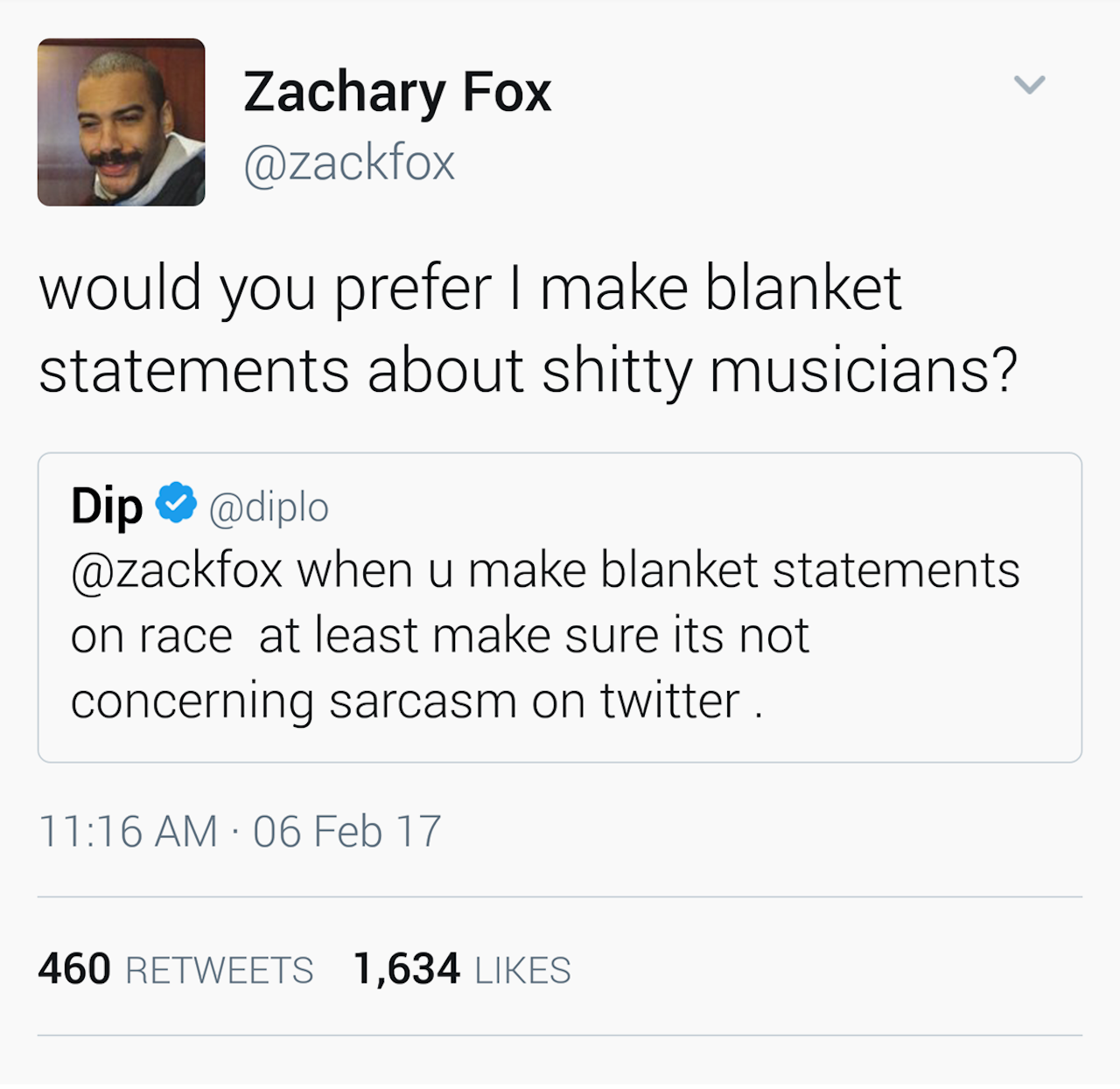Image resolution: width=1120 pixels, height=1089 pixels.
Task: Click the @zackfox handle below the name
Action: tap(349, 163)
